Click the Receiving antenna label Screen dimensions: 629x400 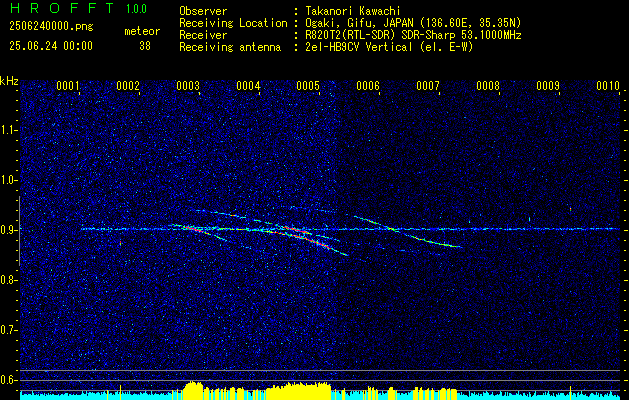230,47
